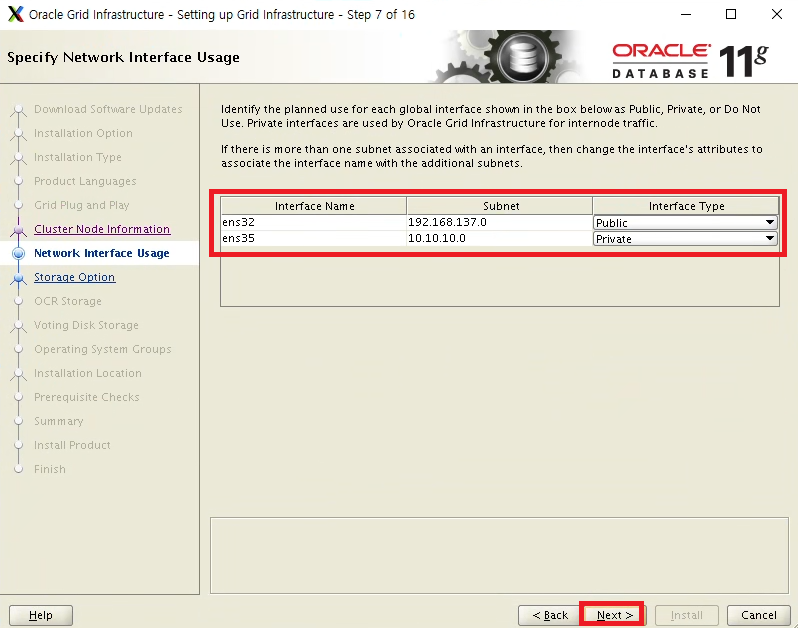Click the Next button
This screenshot has height=628, width=798.
click(614, 615)
